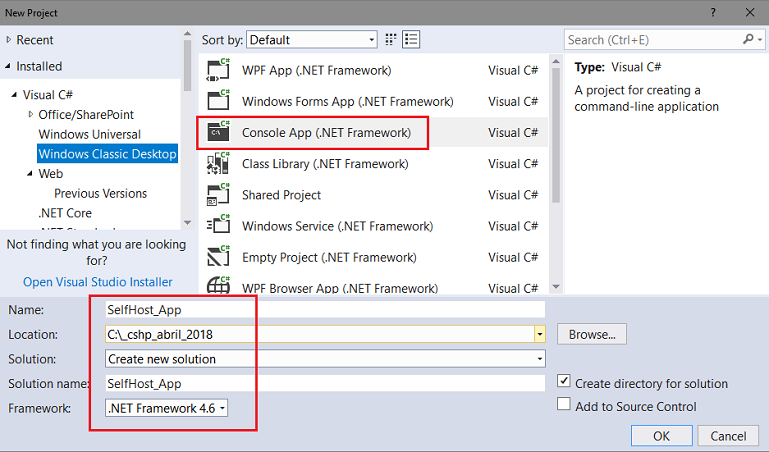Select the WPF Browser App template icon
The image size is (769, 452).
[218, 285]
